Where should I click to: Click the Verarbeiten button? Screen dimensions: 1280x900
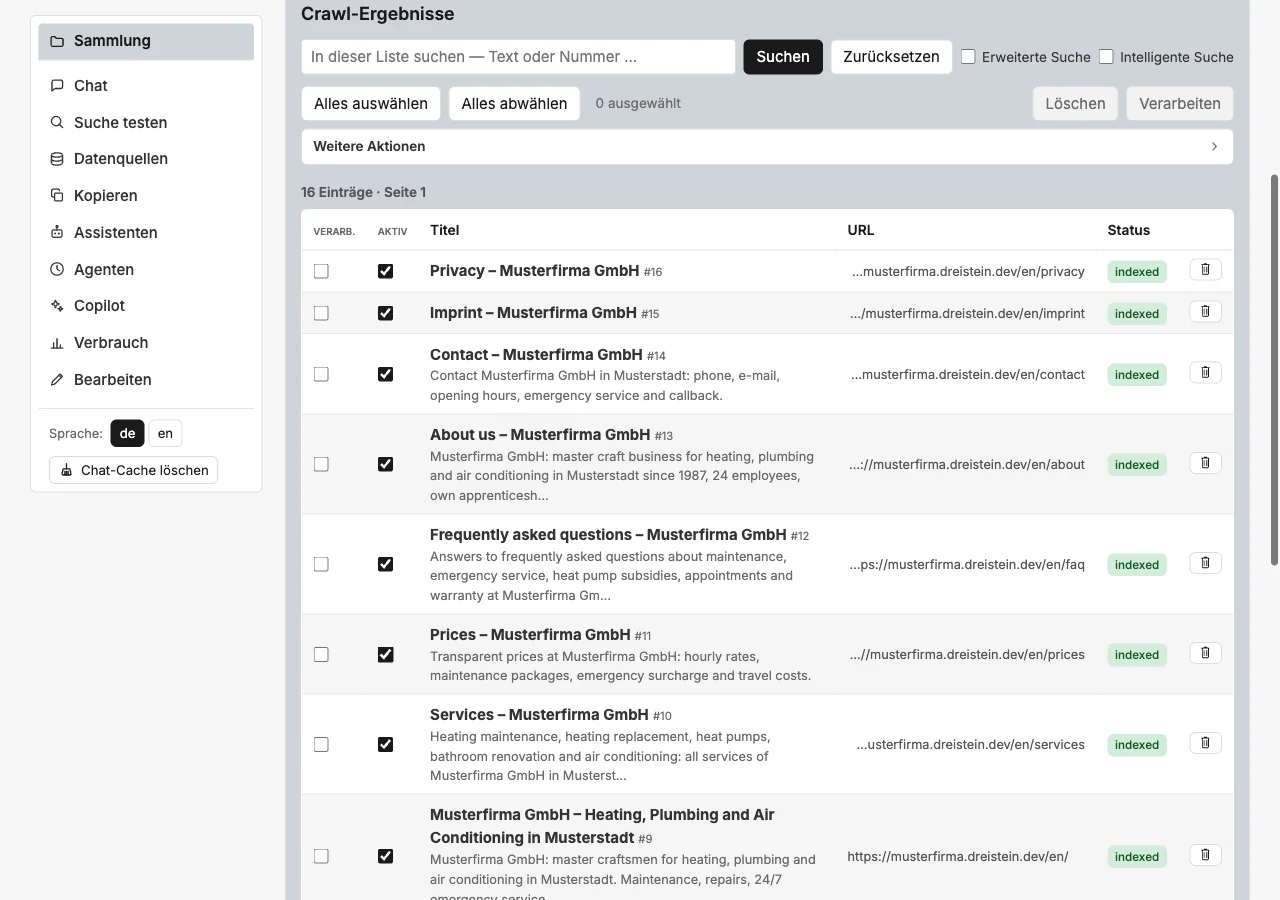click(1180, 104)
